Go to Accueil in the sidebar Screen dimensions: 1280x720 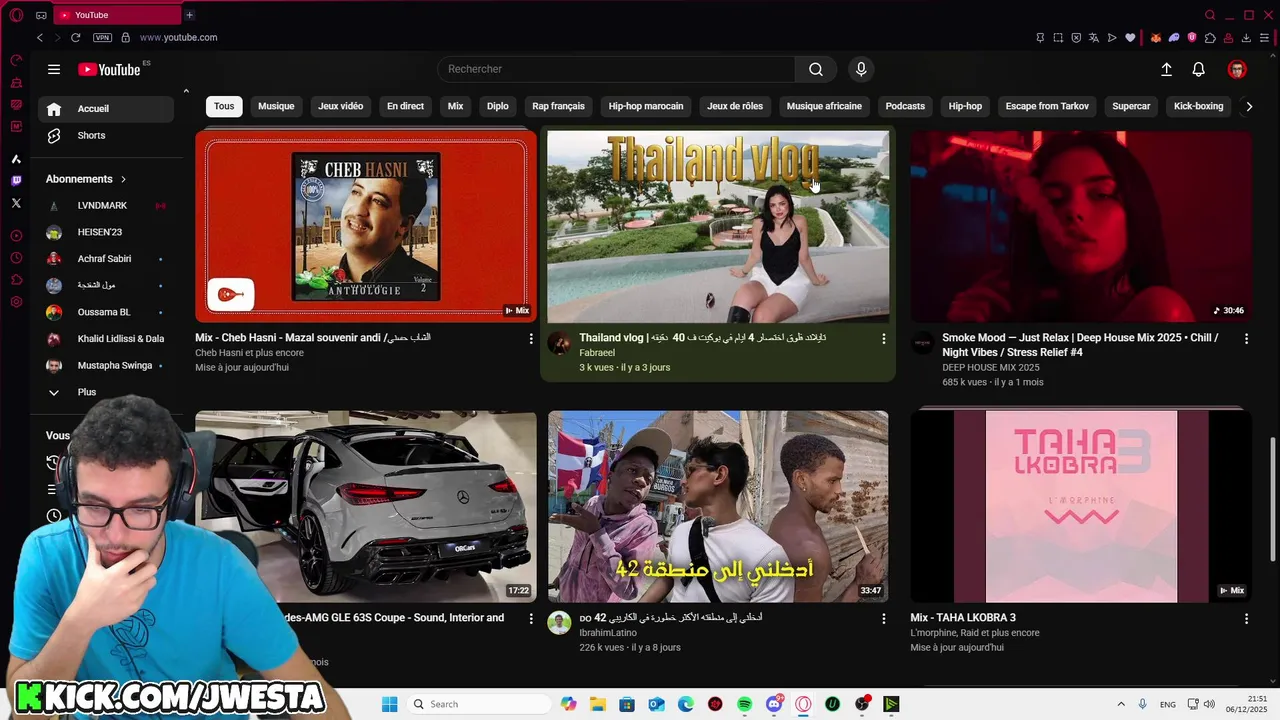click(106, 109)
